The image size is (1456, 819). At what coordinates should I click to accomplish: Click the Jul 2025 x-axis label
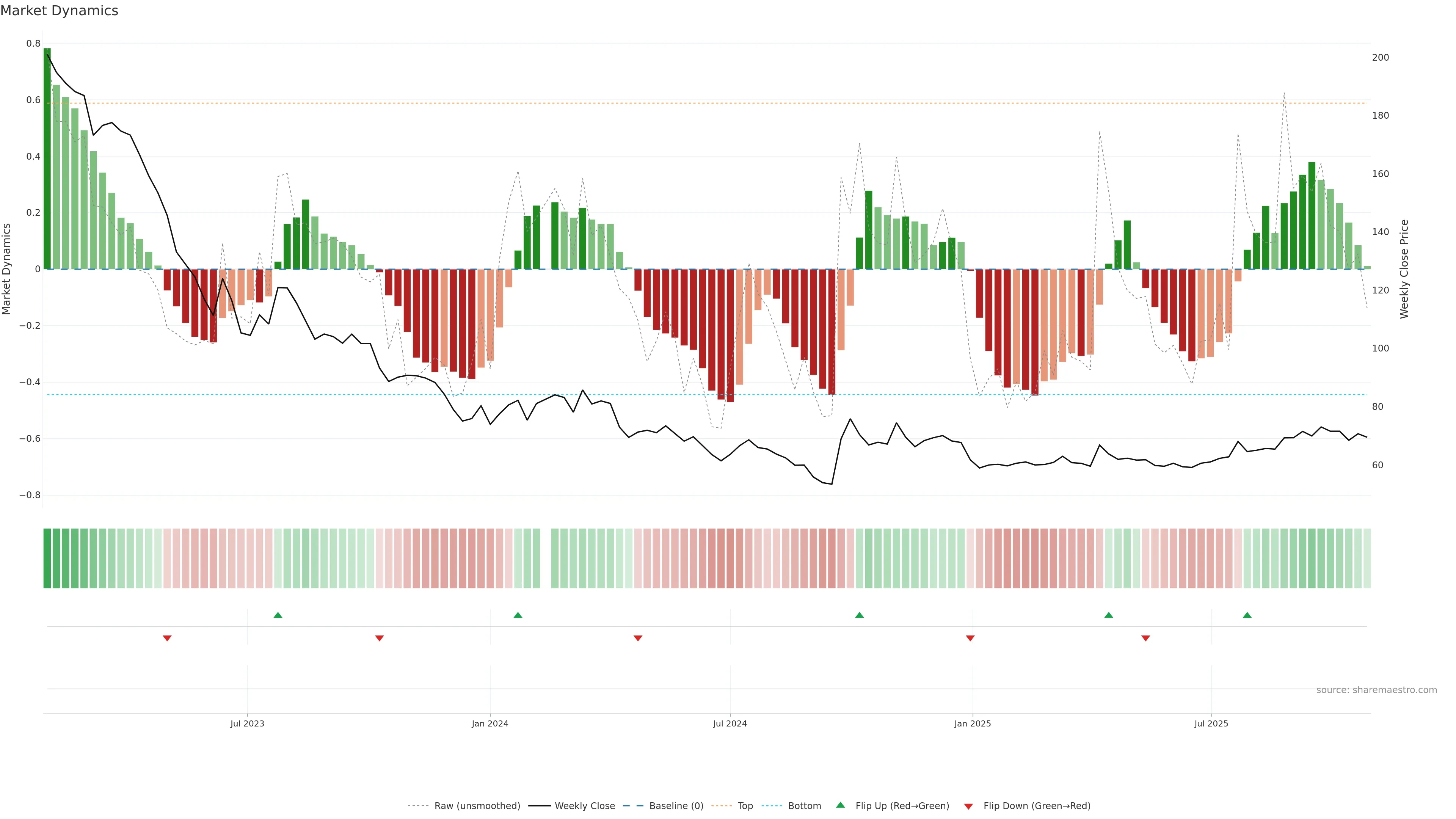point(1211,723)
